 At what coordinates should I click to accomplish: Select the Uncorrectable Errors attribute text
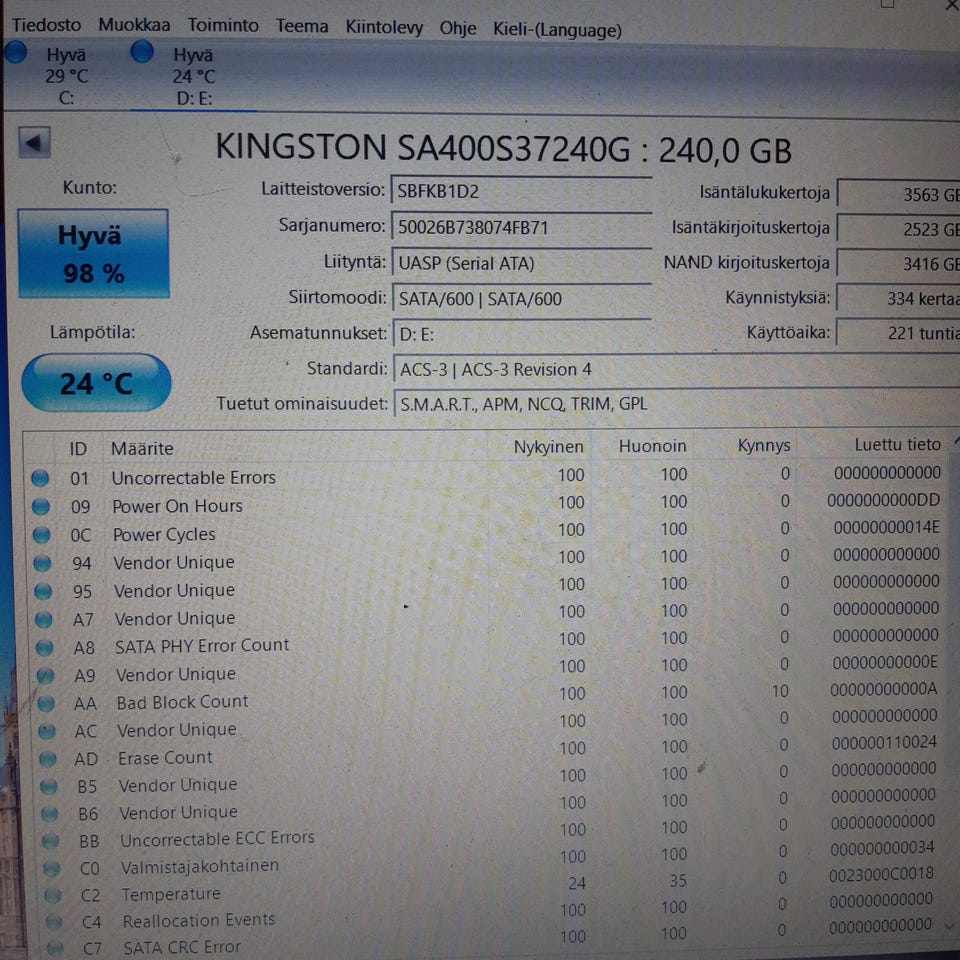pos(193,477)
